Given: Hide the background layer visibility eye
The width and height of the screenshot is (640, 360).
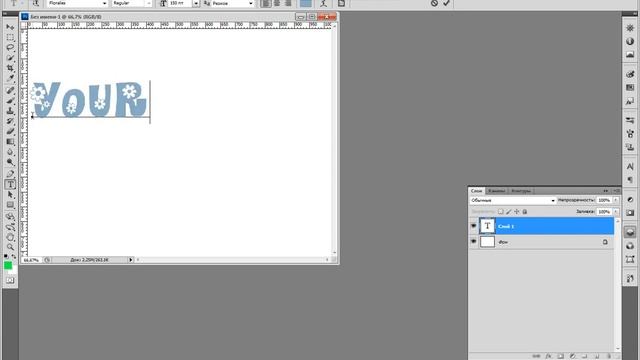Looking at the screenshot, I should pyautogui.click(x=473, y=242).
